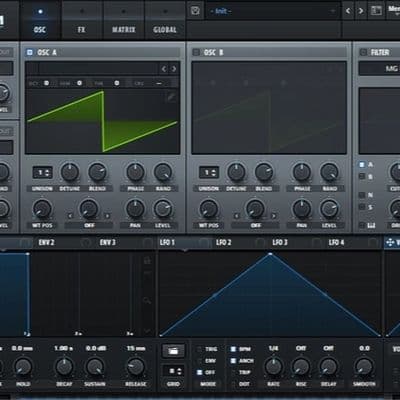The image size is (400, 400).
Task: Click the envelope lock icon
Action: click(147, 260)
